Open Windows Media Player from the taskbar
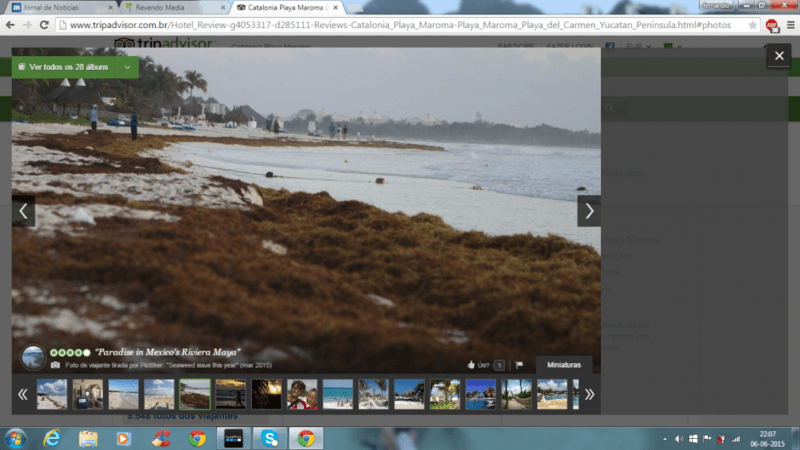The width and height of the screenshot is (800, 450). 123,439
